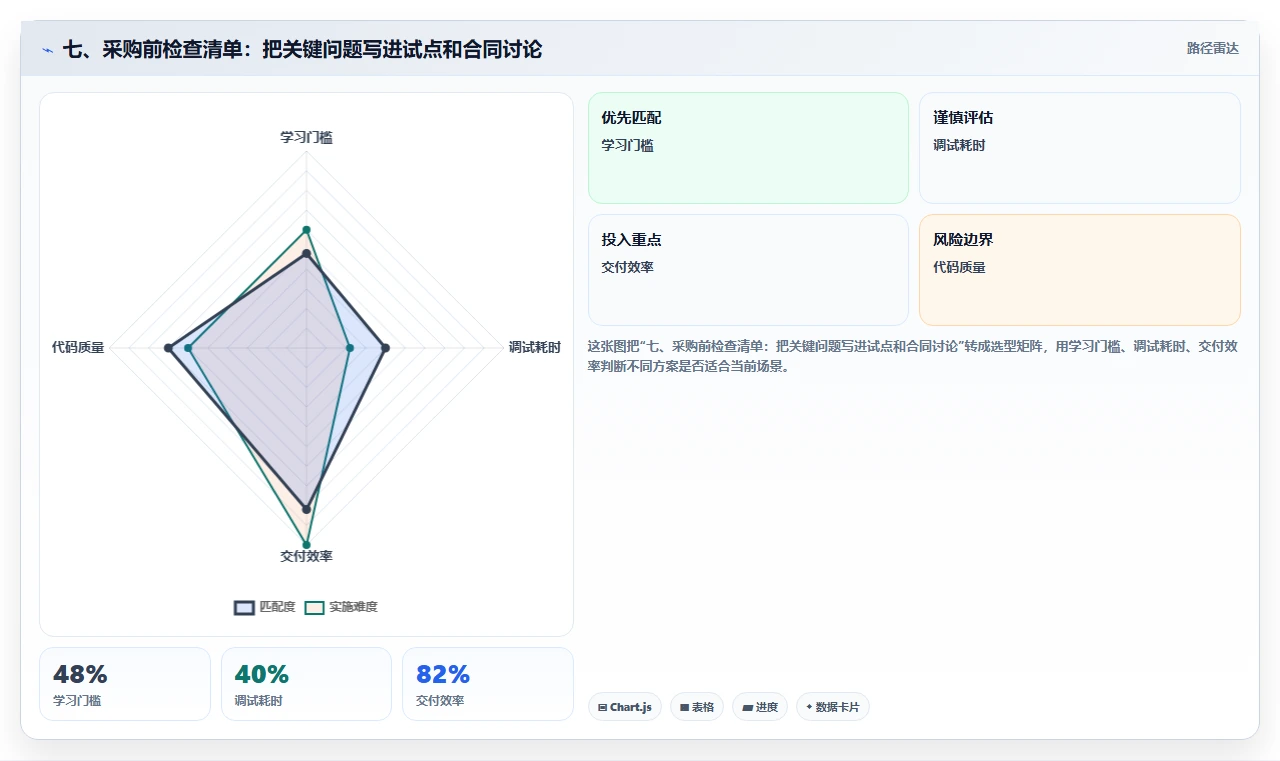1280x761 pixels.
Task: Click the 匹配度 point on 学习门槛 axis
Action: point(307,255)
